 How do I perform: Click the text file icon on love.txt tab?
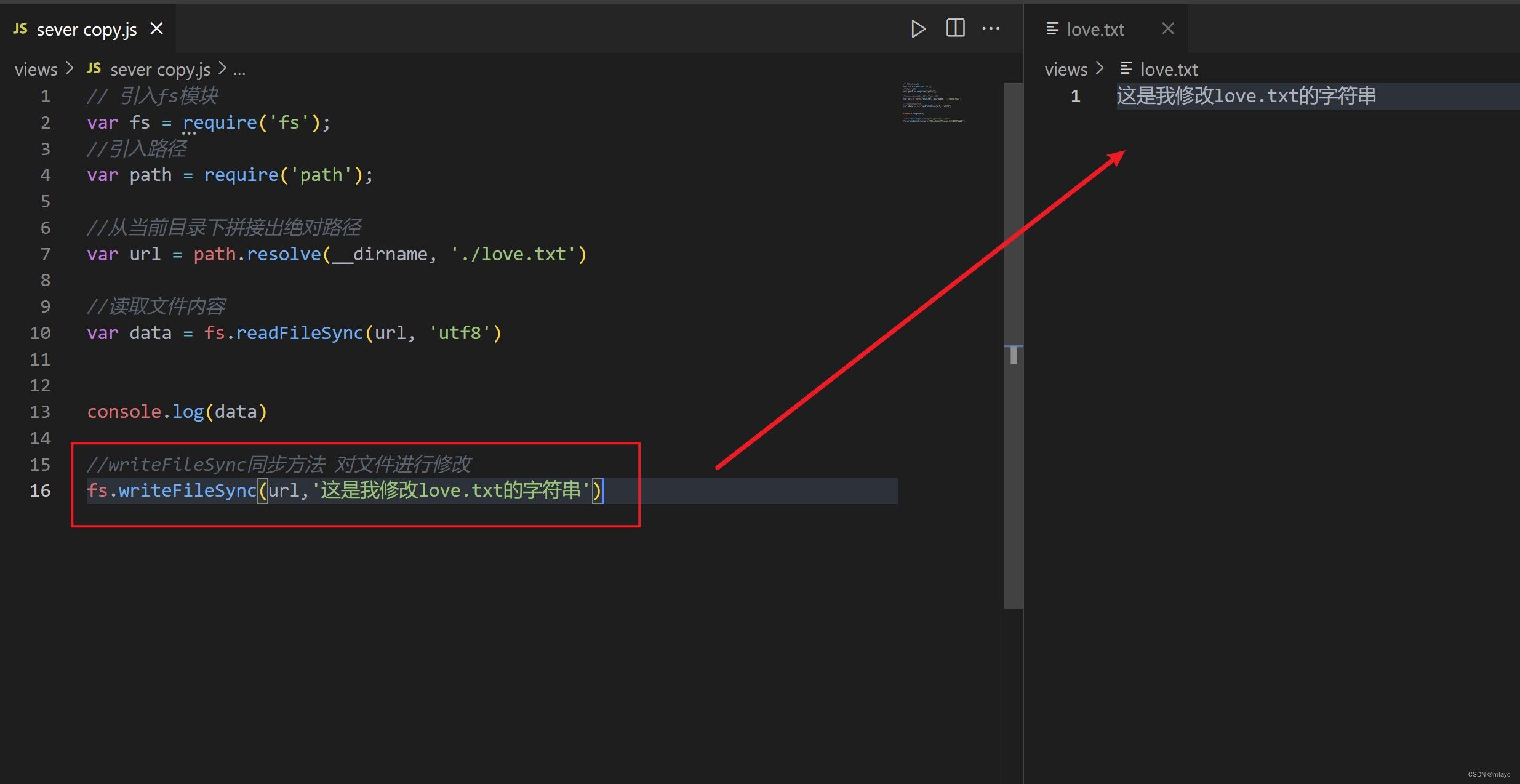point(1052,29)
